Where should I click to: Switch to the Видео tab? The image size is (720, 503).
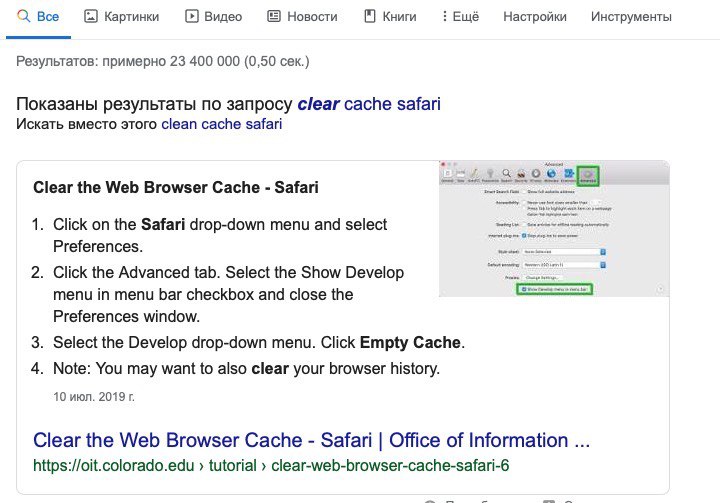coord(214,17)
